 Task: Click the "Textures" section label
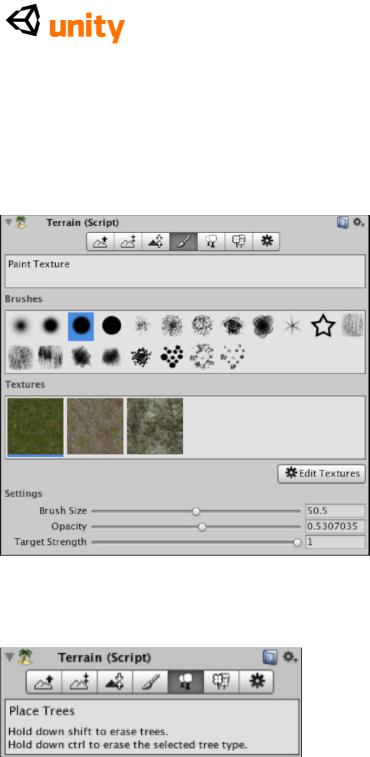pos(25,384)
